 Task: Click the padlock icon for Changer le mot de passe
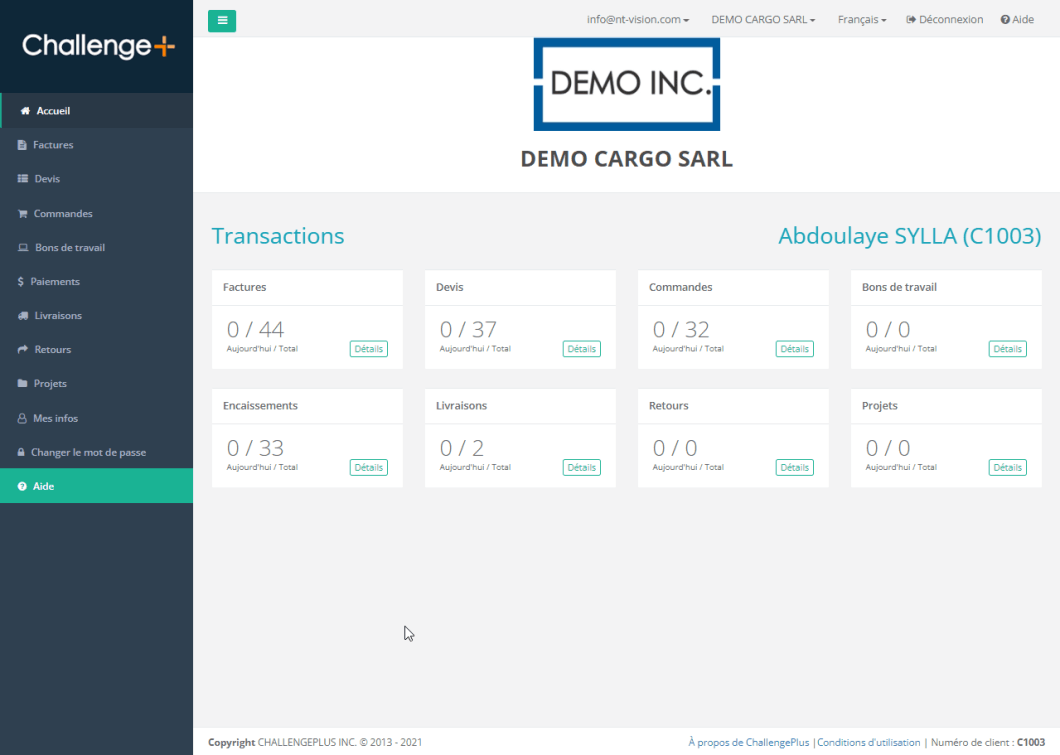click(x=21, y=453)
